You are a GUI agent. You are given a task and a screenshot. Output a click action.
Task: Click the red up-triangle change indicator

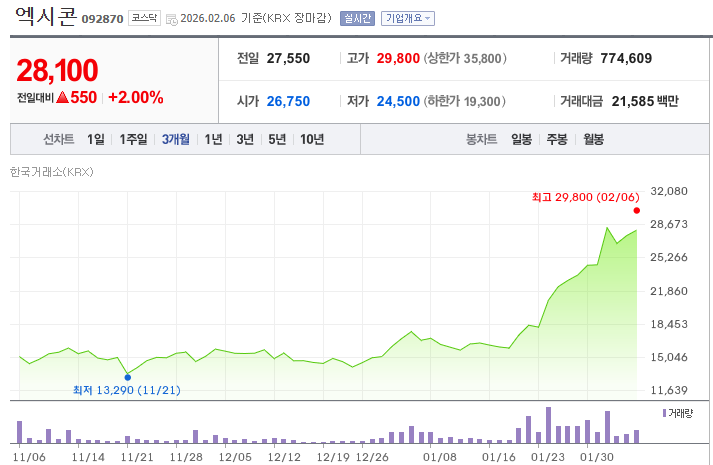pyautogui.click(x=63, y=97)
